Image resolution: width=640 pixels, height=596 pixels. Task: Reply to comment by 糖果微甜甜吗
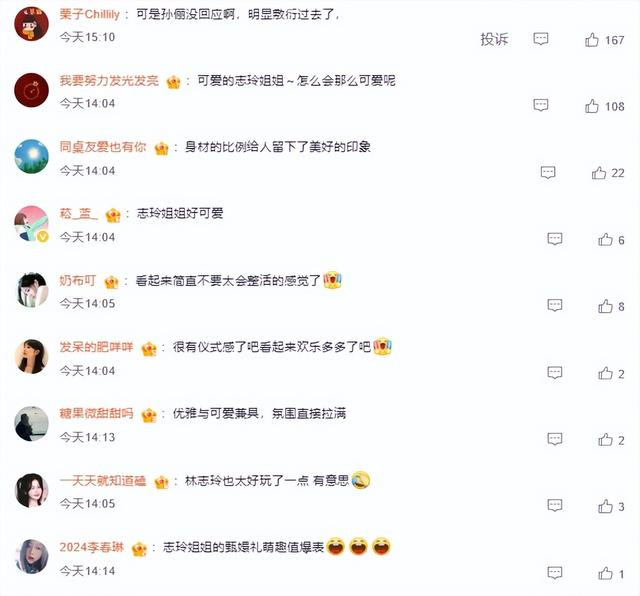pos(555,439)
